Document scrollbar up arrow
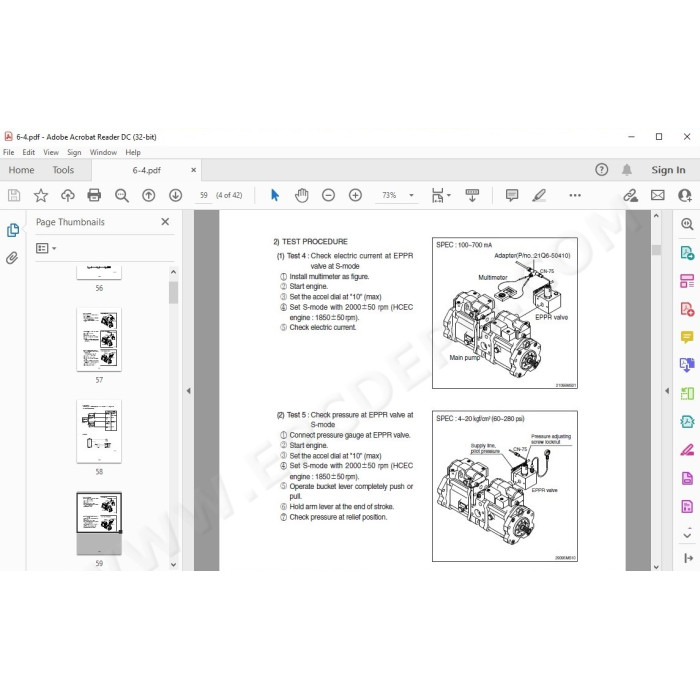Image resolution: width=700 pixels, height=700 pixels. click(x=656, y=216)
